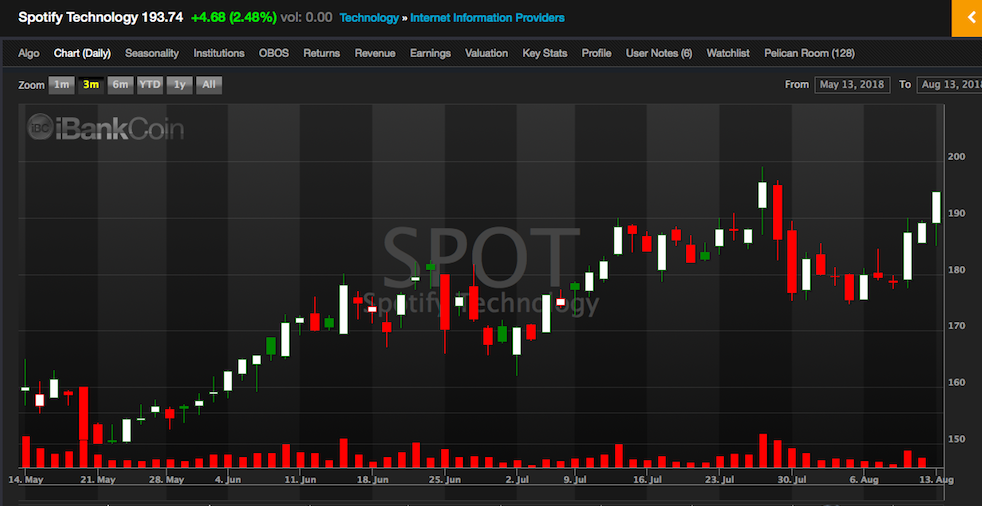Show All chart history
Screen dimensions: 982x506
coord(209,85)
